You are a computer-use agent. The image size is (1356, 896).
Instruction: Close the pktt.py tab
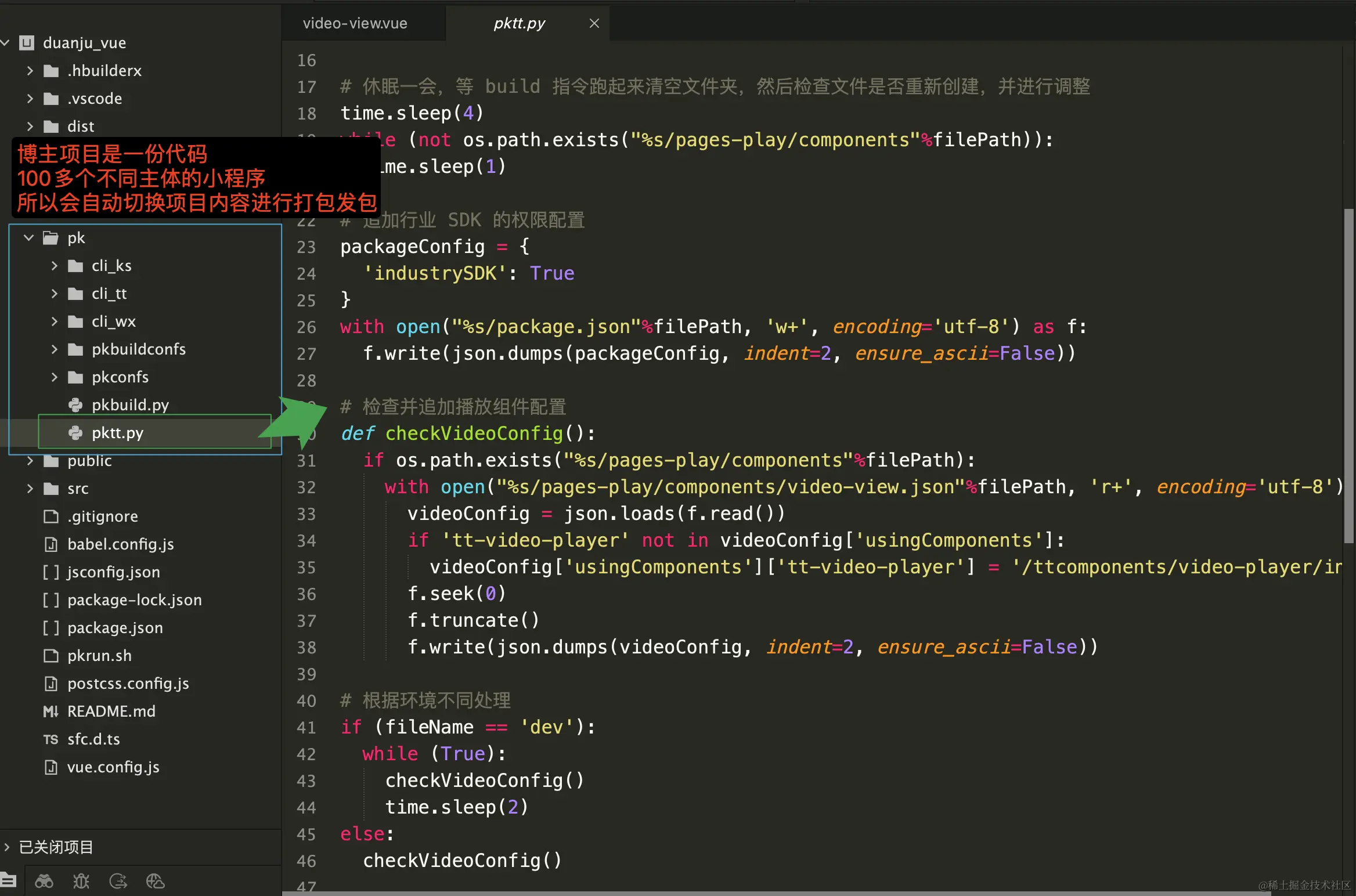point(594,23)
